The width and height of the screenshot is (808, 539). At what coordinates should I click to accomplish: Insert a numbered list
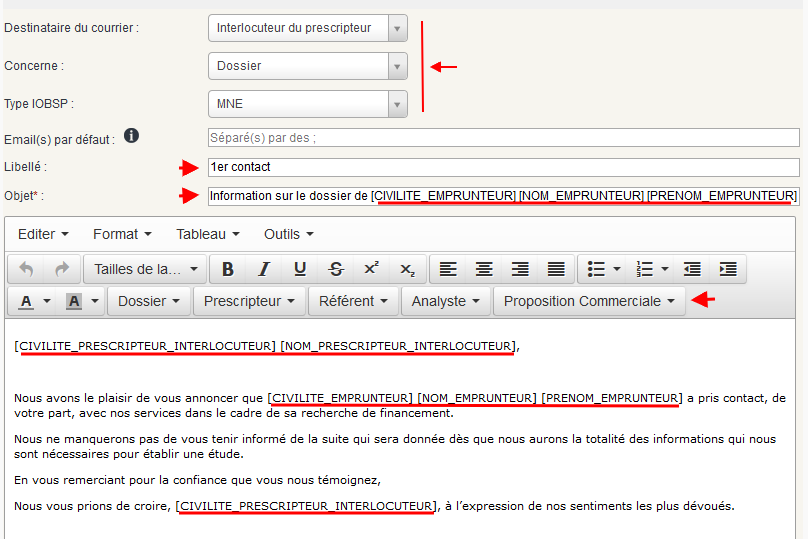645,269
